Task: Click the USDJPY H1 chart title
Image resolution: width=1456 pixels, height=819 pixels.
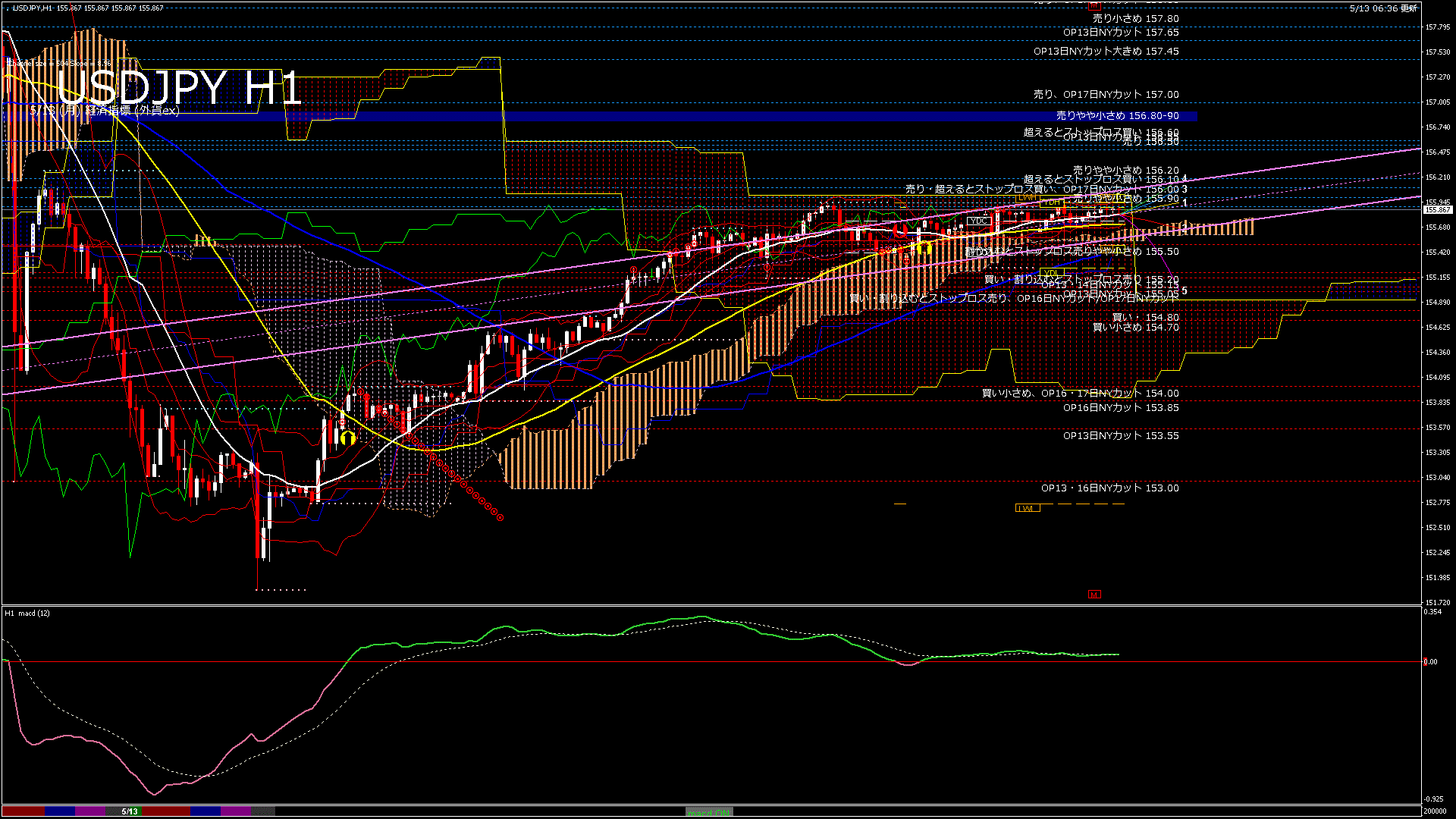Action: pyautogui.click(x=180, y=89)
